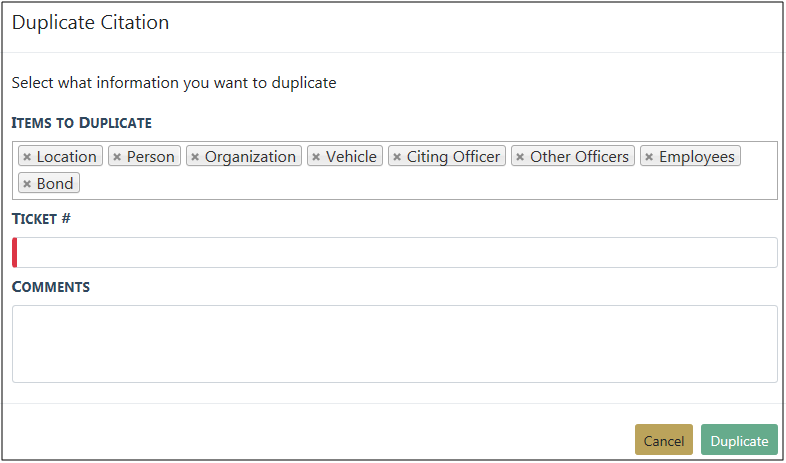
Task: Select the Other Officers tag label
Action: click(580, 157)
